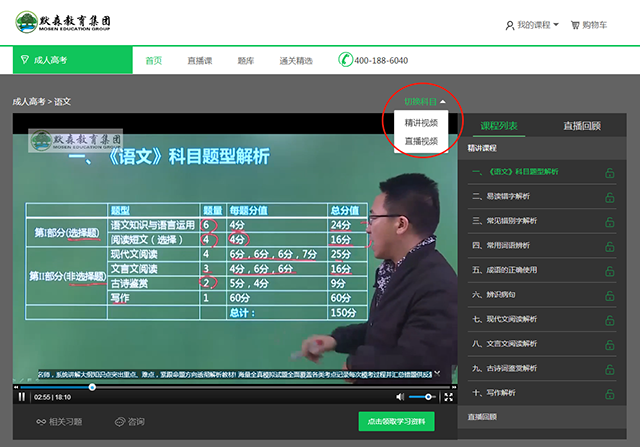
Task: Mute the video speaker icon
Action: 400,397
